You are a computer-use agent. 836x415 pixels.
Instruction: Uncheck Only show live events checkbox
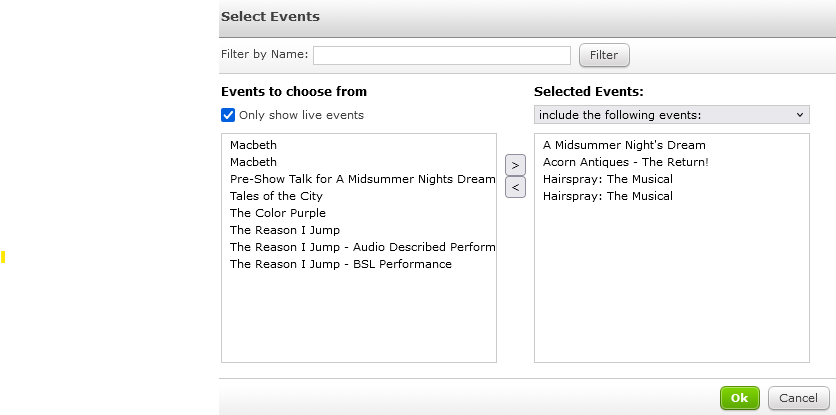coord(228,115)
